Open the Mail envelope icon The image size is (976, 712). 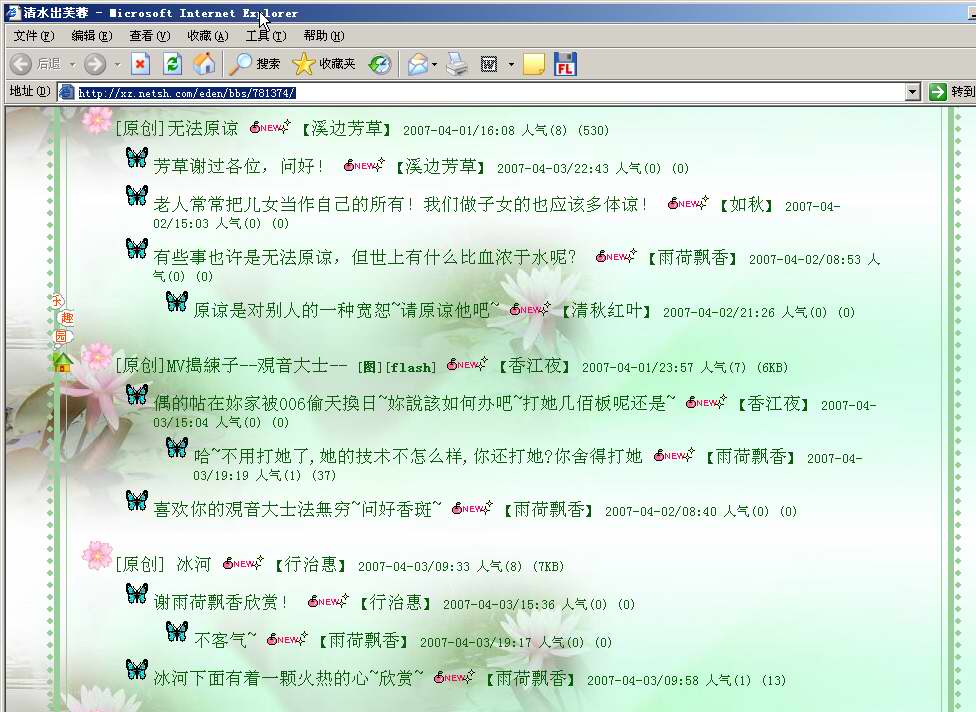tap(417, 63)
